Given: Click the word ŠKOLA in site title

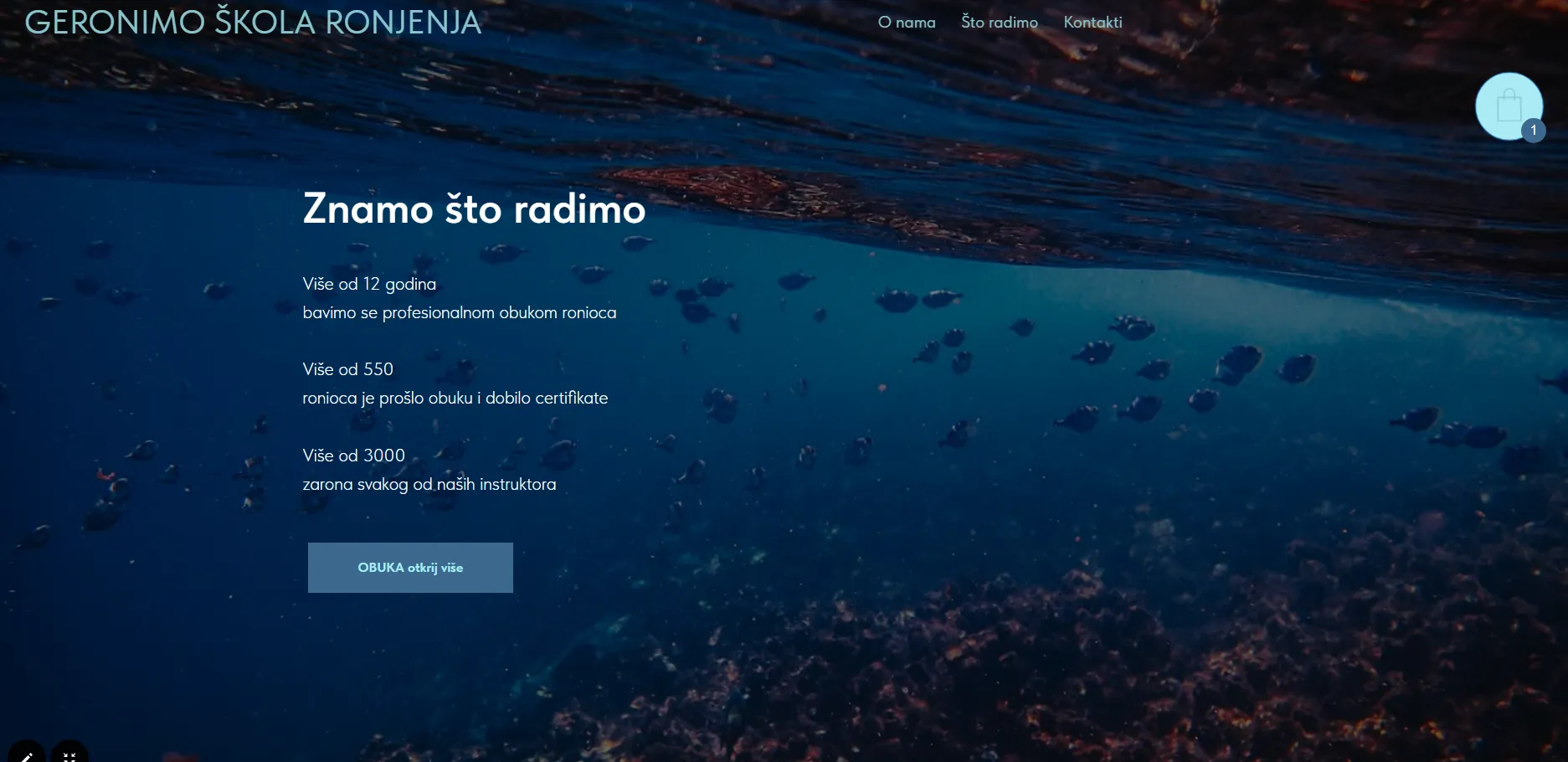Looking at the screenshot, I should click(x=265, y=23).
